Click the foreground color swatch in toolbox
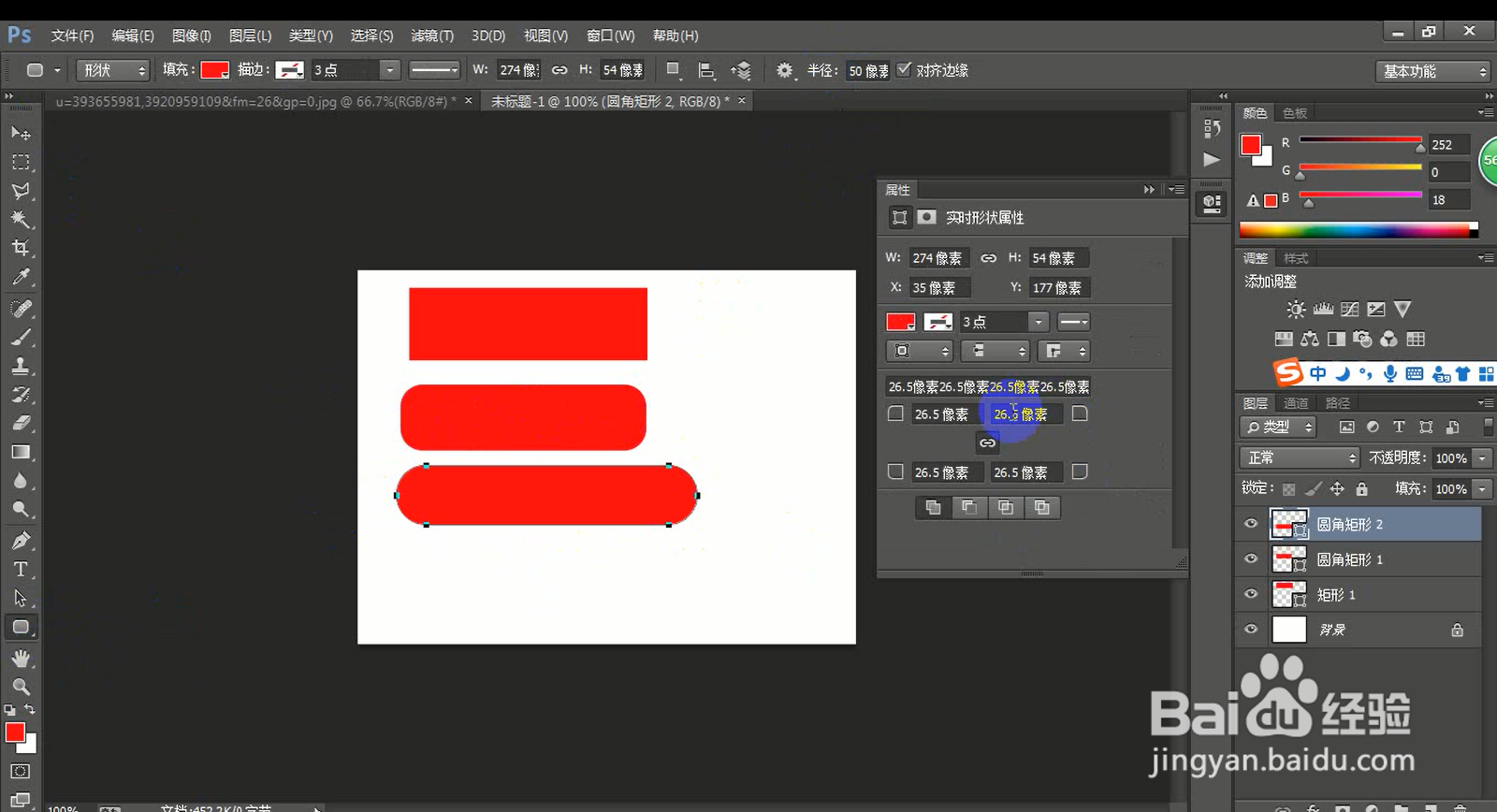This screenshot has height=812, width=1497. [15, 732]
